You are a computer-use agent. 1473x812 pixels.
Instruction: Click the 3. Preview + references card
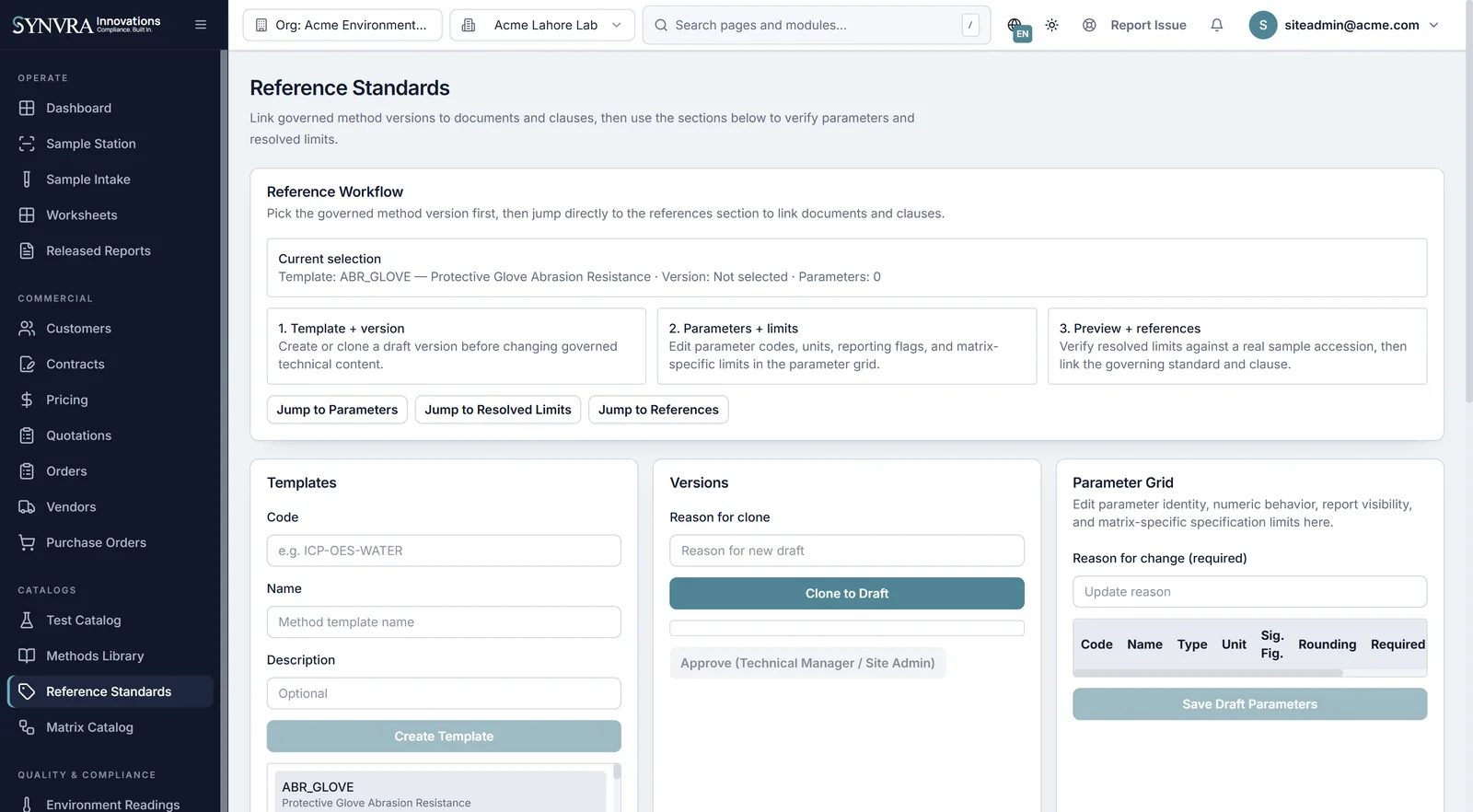click(x=1237, y=346)
